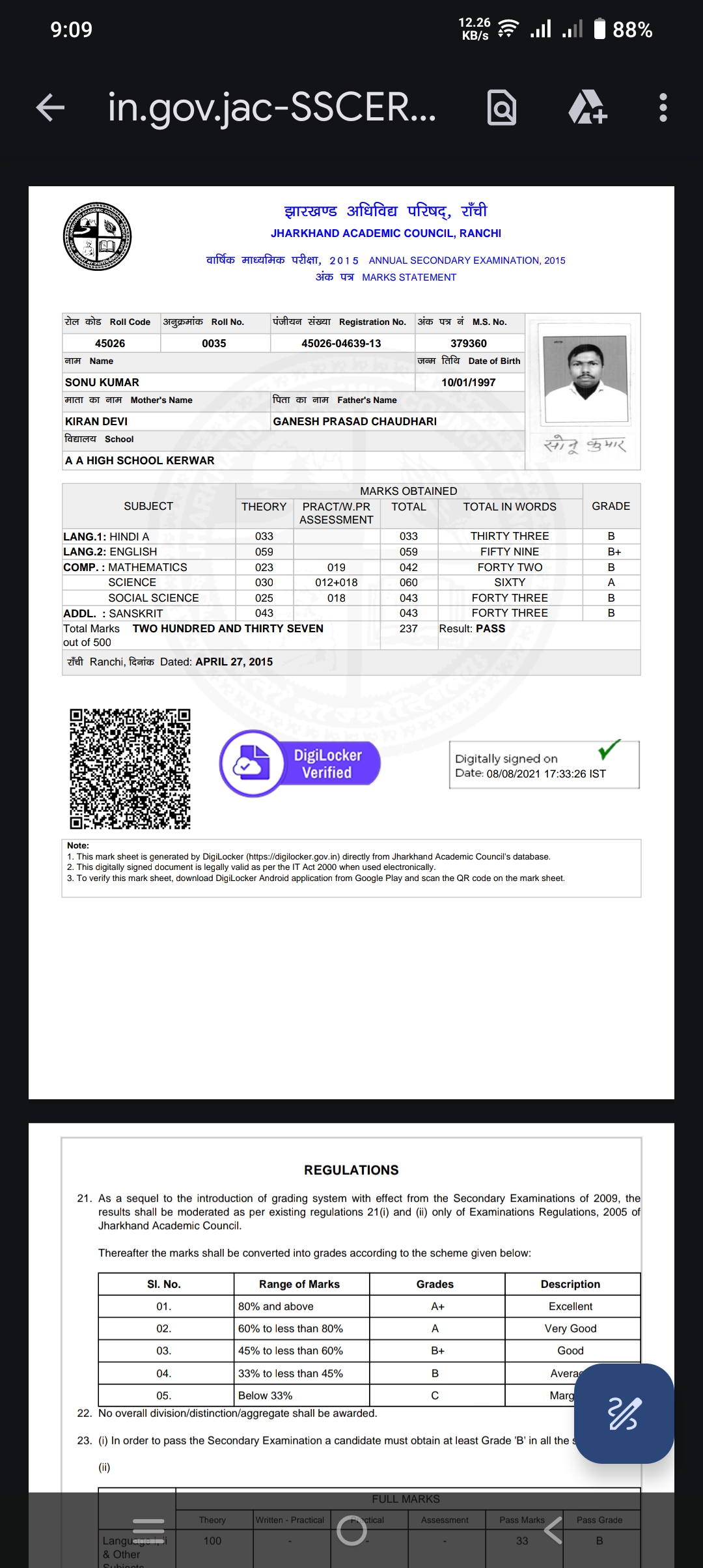Tap the A+ grade cell

[437, 1306]
